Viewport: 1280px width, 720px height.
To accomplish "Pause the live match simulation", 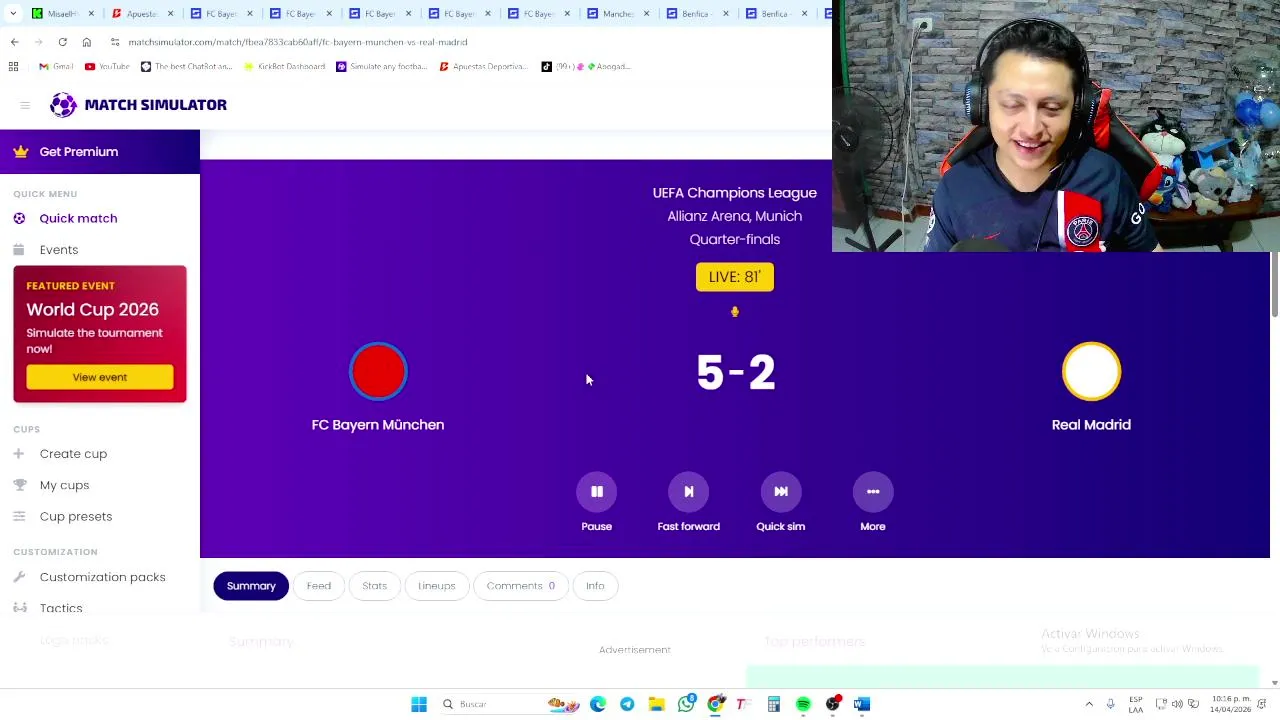I will 596,491.
